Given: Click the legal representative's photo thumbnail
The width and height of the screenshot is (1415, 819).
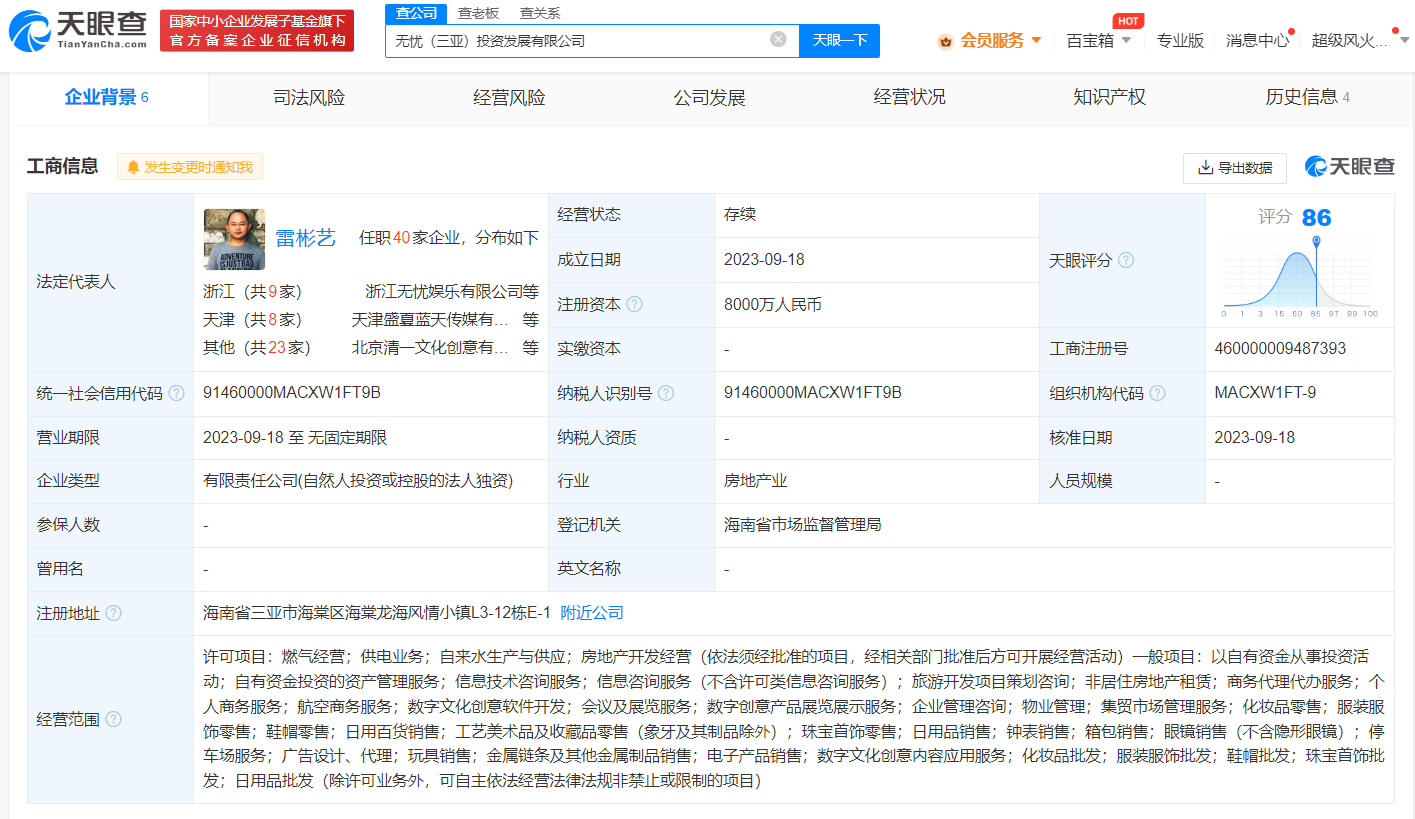Looking at the screenshot, I should point(234,239).
